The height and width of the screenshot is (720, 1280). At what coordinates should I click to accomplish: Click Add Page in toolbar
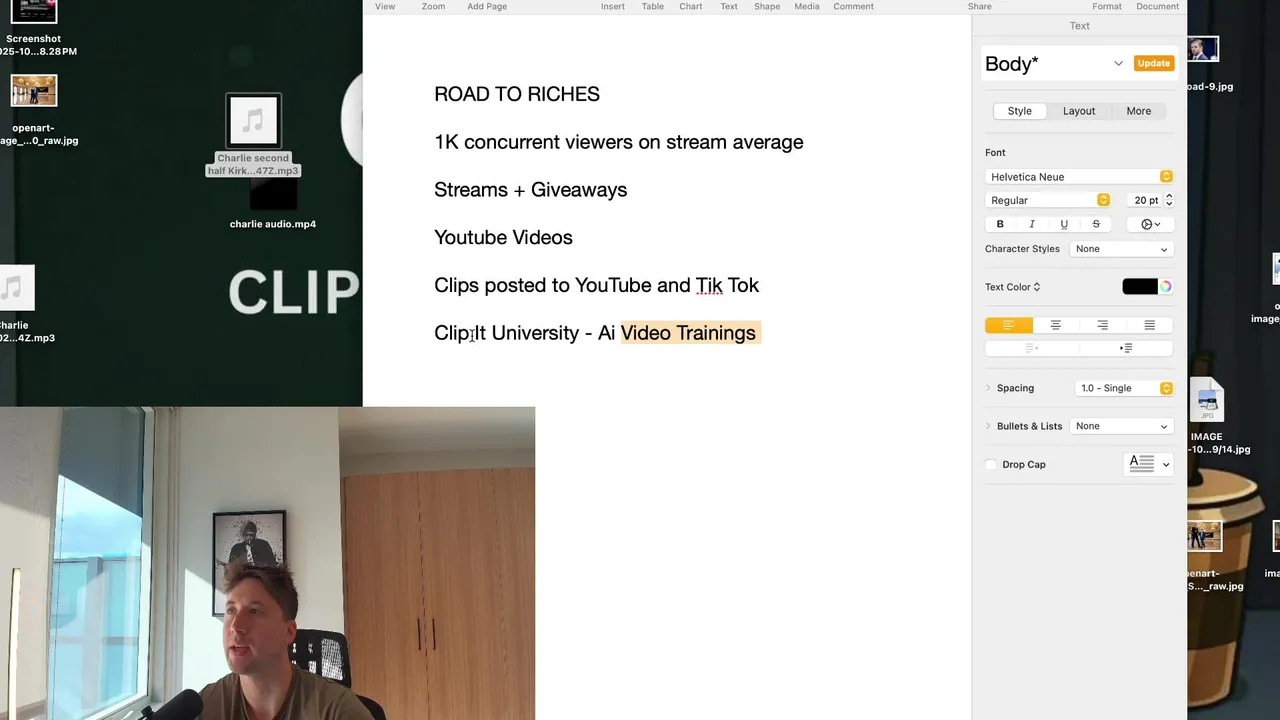[x=487, y=6]
